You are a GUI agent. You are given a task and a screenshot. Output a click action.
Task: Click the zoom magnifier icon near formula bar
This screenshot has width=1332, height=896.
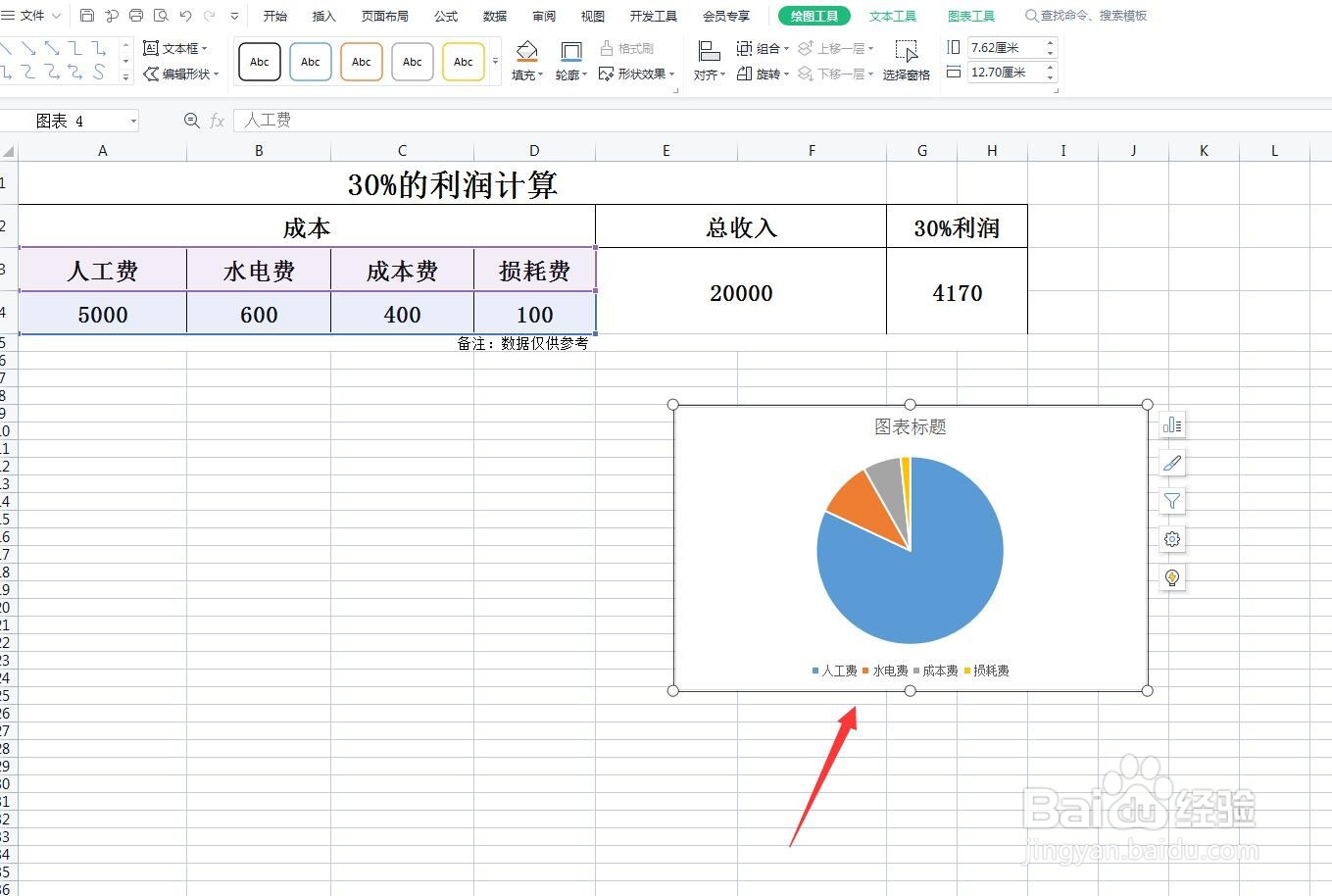(192, 120)
